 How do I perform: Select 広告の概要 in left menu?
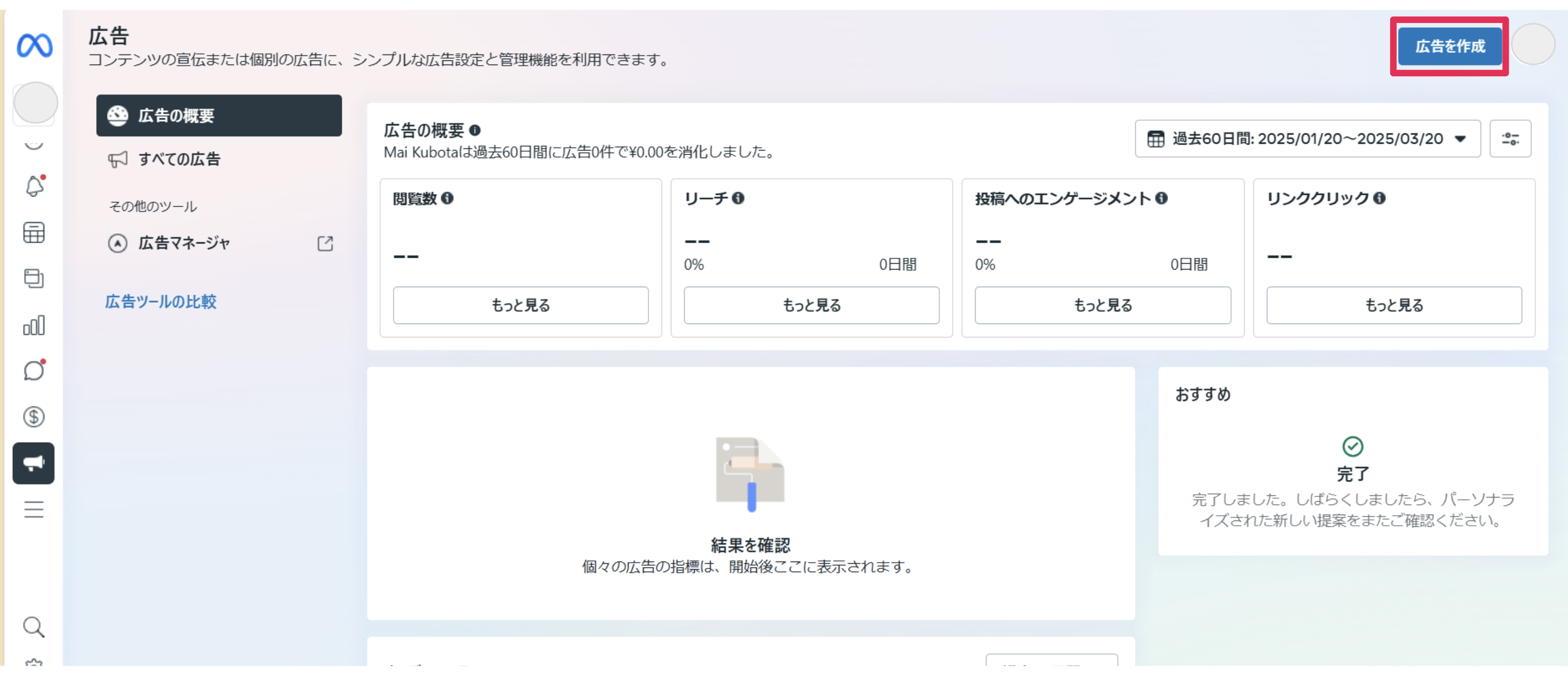pyautogui.click(x=219, y=116)
